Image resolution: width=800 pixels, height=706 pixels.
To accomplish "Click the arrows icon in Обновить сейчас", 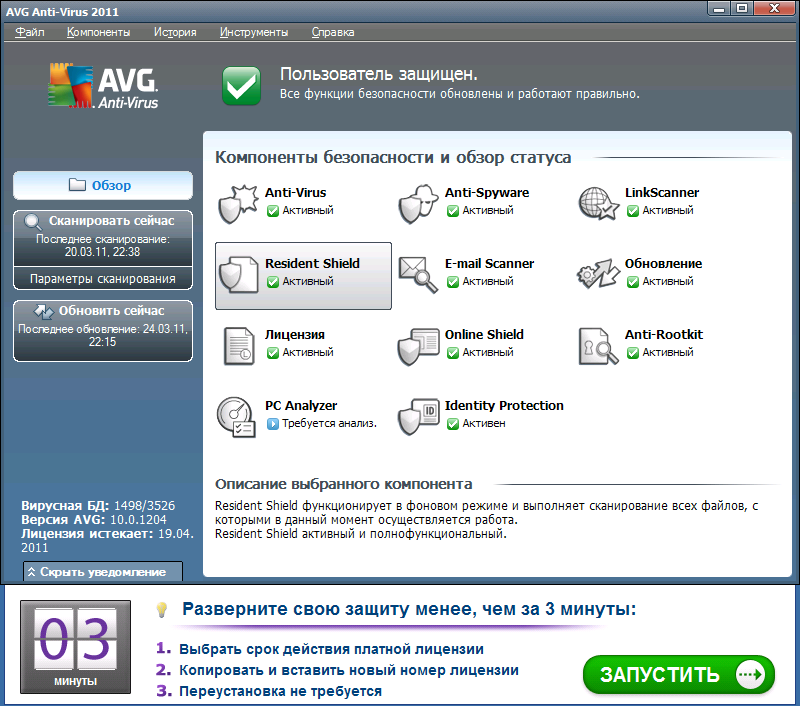I will [43, 311].
